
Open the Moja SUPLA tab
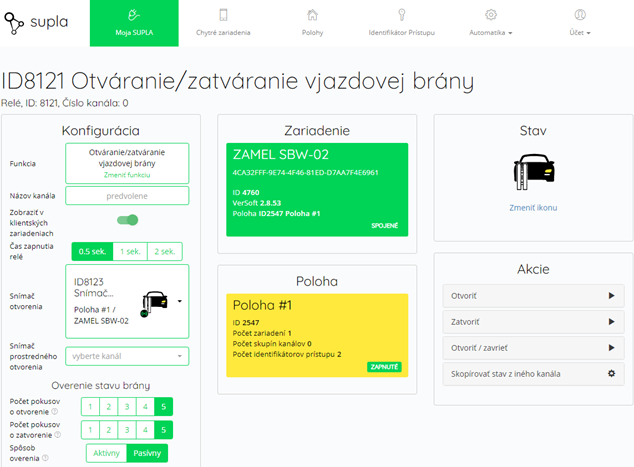134,23
